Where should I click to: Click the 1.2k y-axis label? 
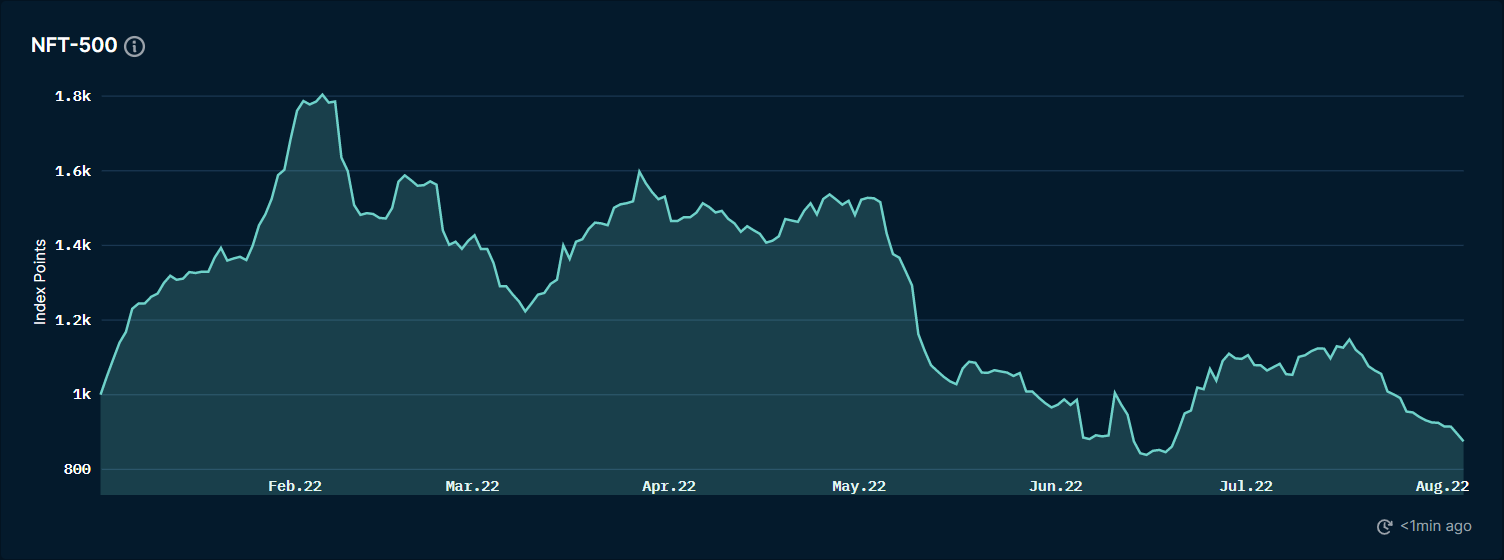coord(74,321)
